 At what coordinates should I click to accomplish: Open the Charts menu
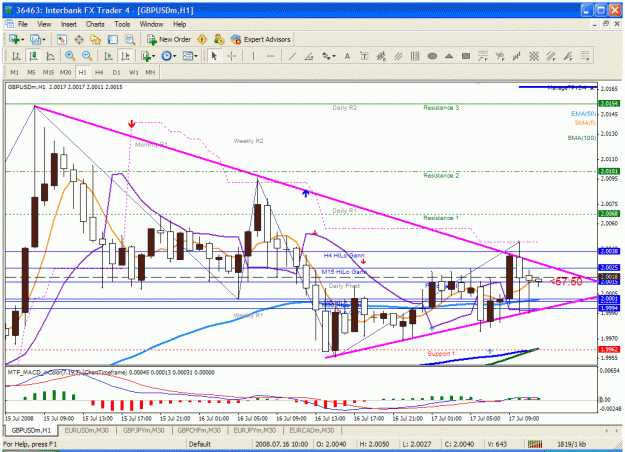point(95,24)
